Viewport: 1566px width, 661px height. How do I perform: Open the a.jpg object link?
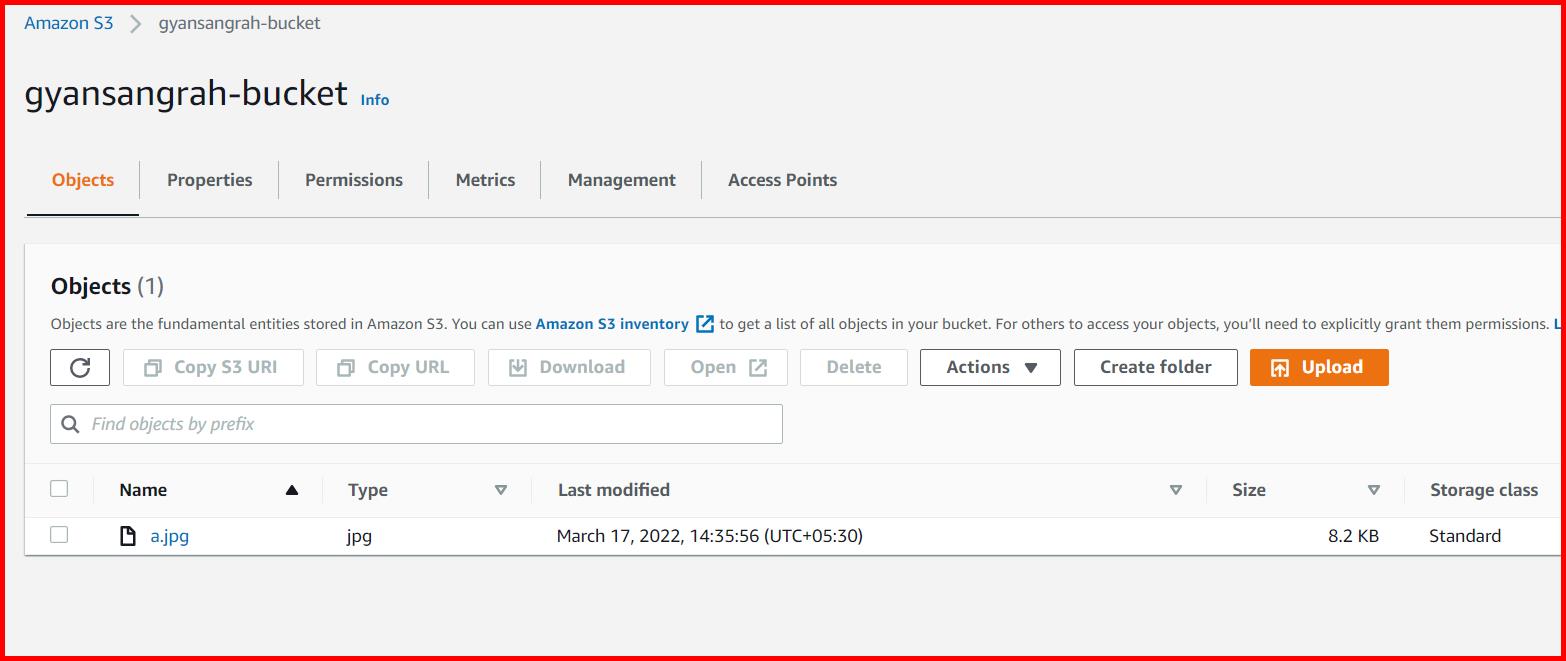click(x=168, y=535)
